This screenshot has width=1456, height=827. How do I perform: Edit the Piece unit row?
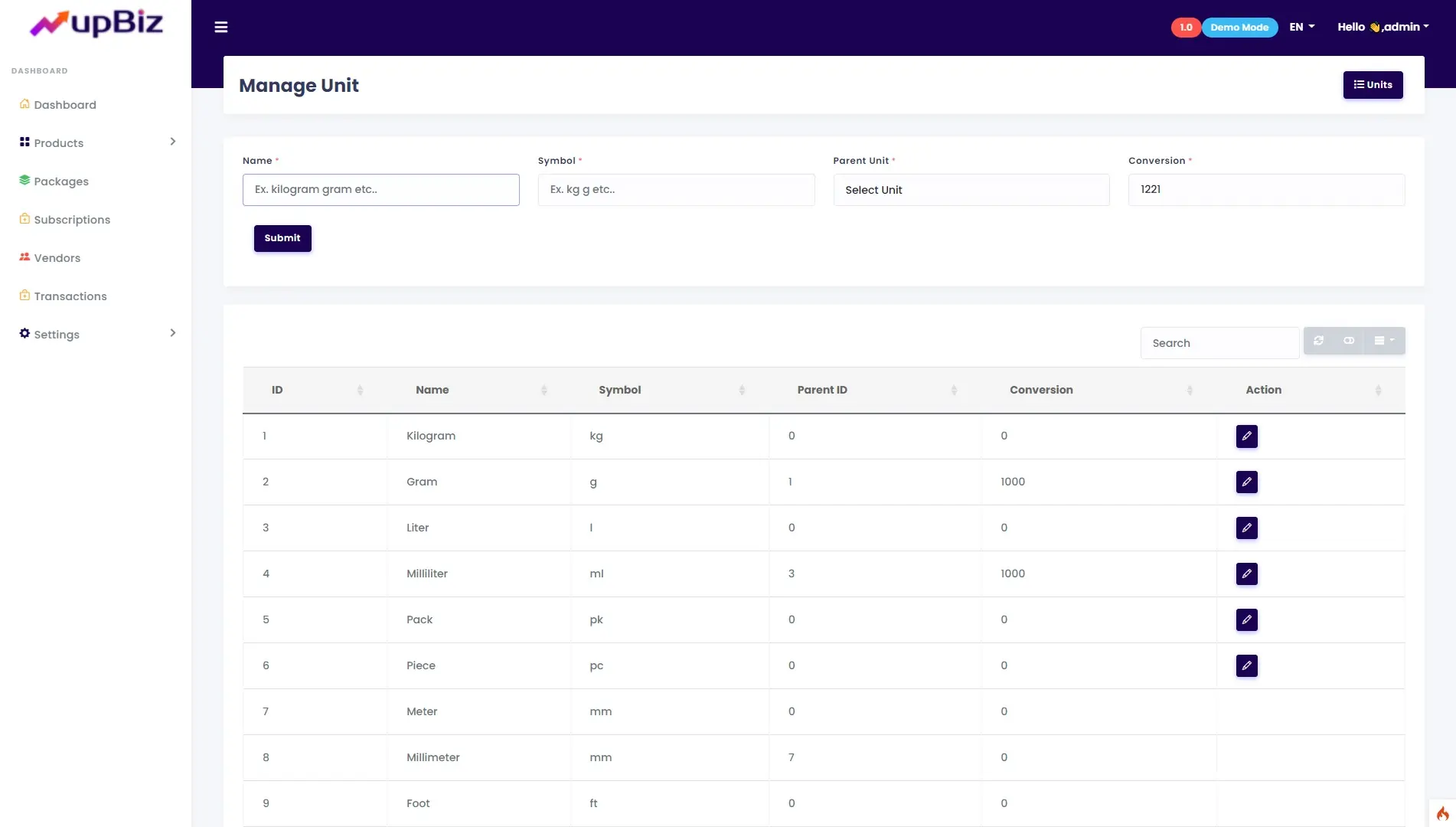pos(1246,666)
